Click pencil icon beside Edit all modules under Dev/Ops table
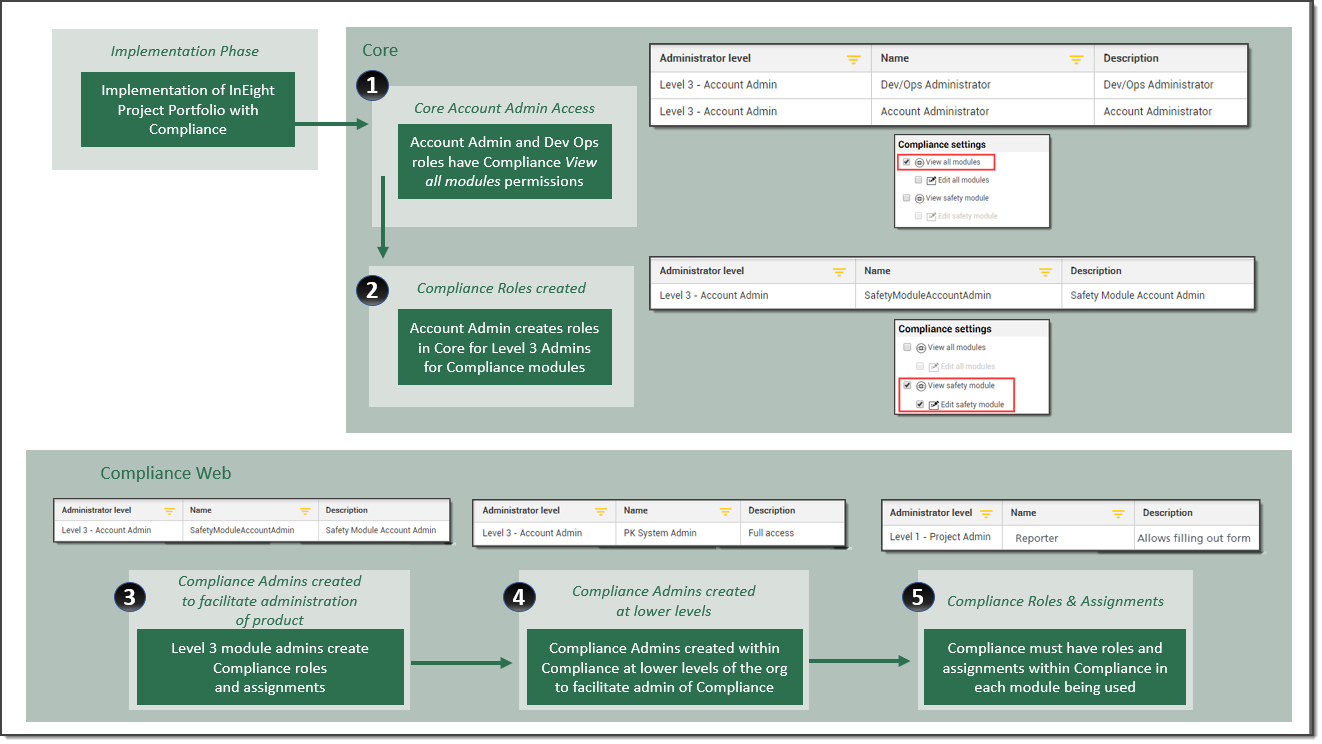 tap(932, 180)
